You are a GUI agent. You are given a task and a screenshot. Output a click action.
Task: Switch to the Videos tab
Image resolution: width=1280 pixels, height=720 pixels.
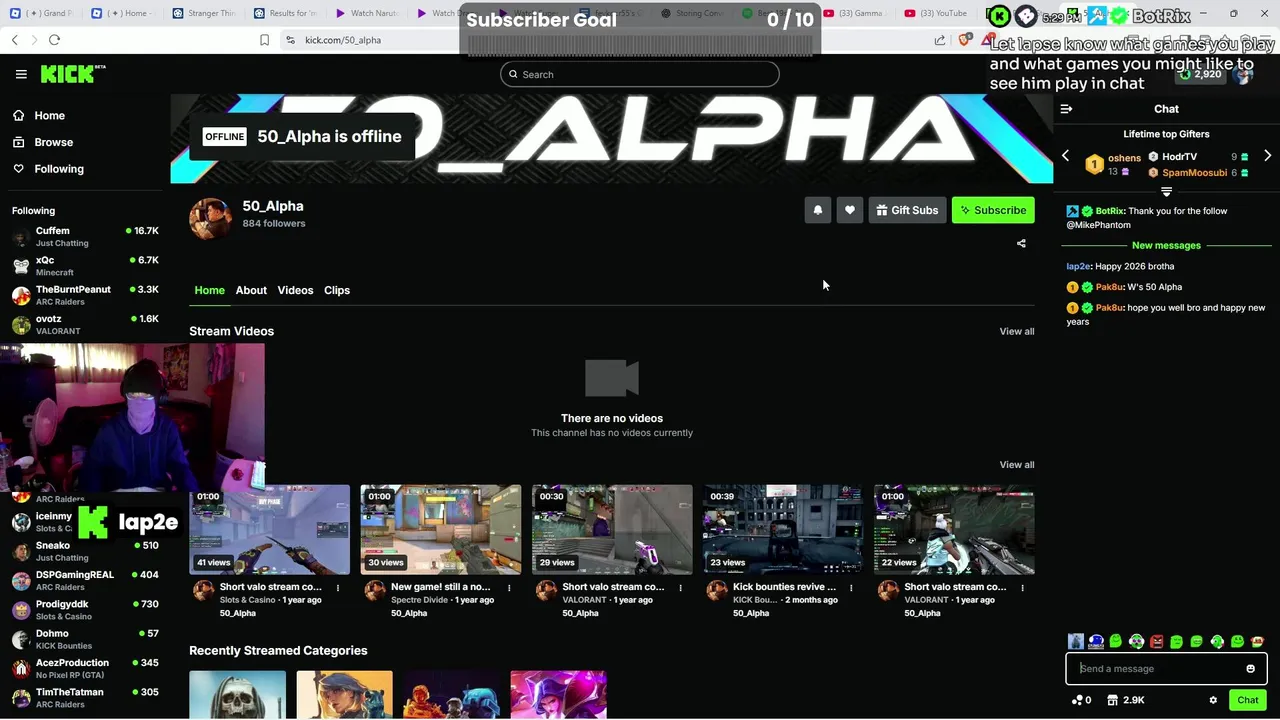(295, 290)
